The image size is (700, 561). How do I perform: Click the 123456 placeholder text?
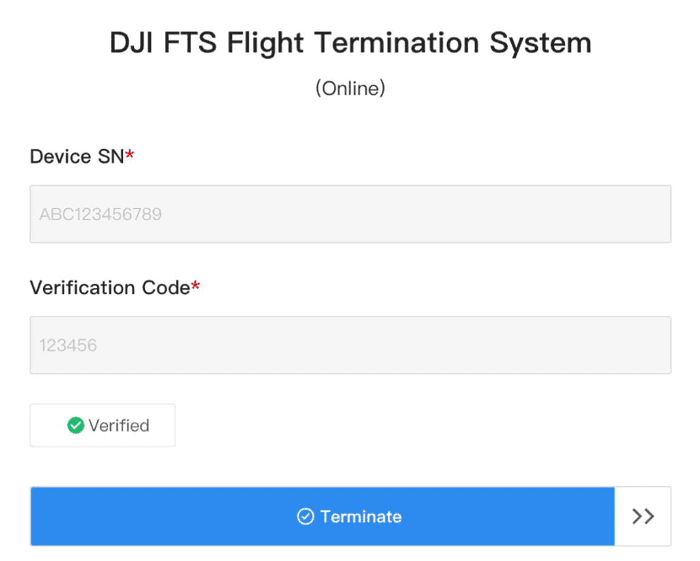[68, 346]
